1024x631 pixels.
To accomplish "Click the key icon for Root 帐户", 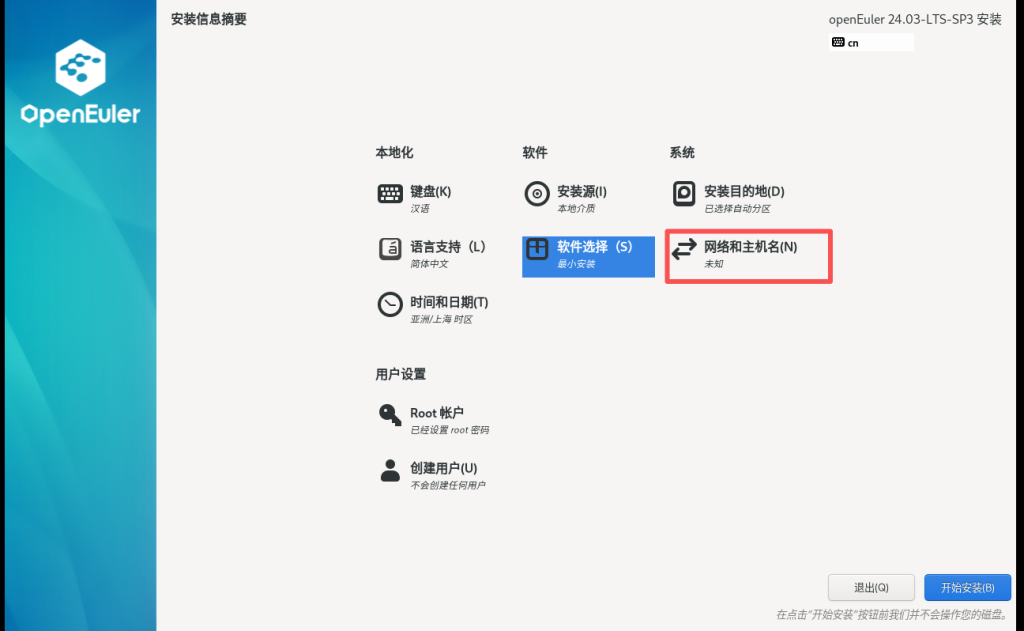I will point(390,415).
